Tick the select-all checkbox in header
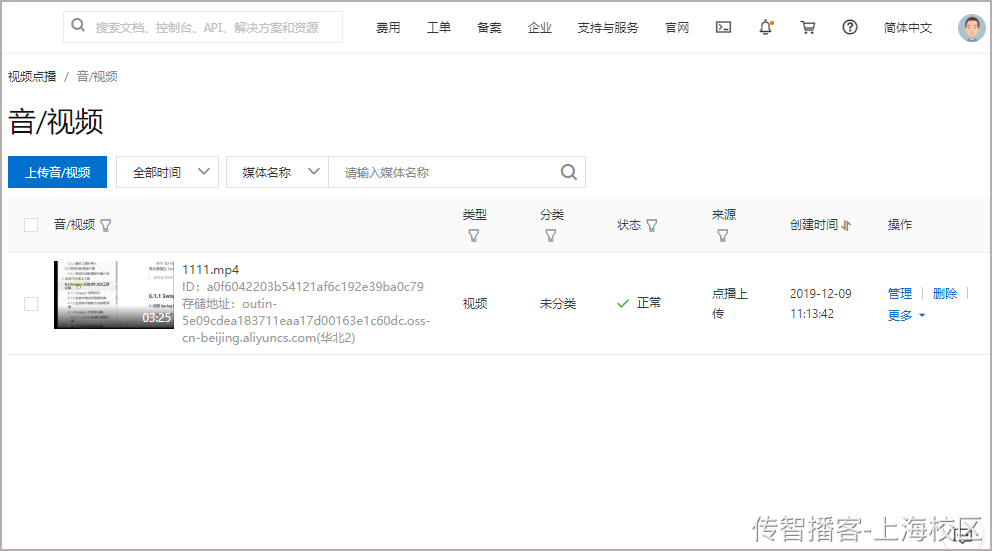The image size is (992, 551). pyautogui.click(x=31, y=225)
